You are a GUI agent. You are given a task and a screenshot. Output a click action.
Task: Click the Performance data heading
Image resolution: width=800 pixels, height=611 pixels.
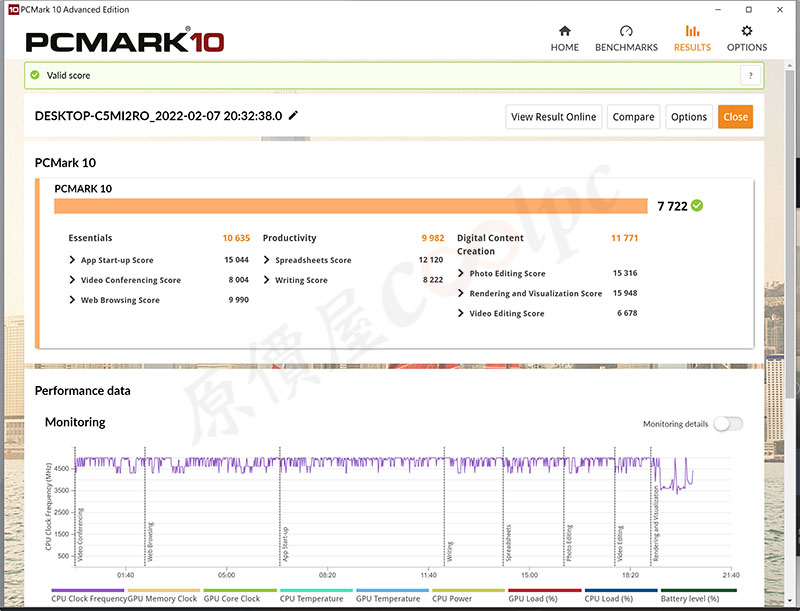(x=83, y=391)
